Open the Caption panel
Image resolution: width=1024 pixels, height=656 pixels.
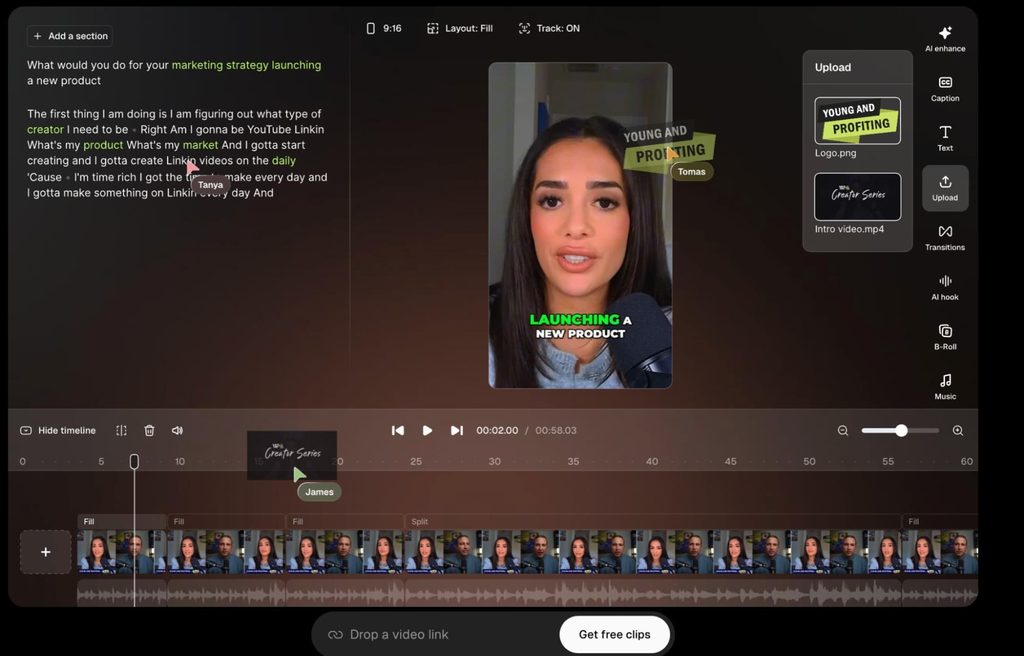tap(945, 89)
